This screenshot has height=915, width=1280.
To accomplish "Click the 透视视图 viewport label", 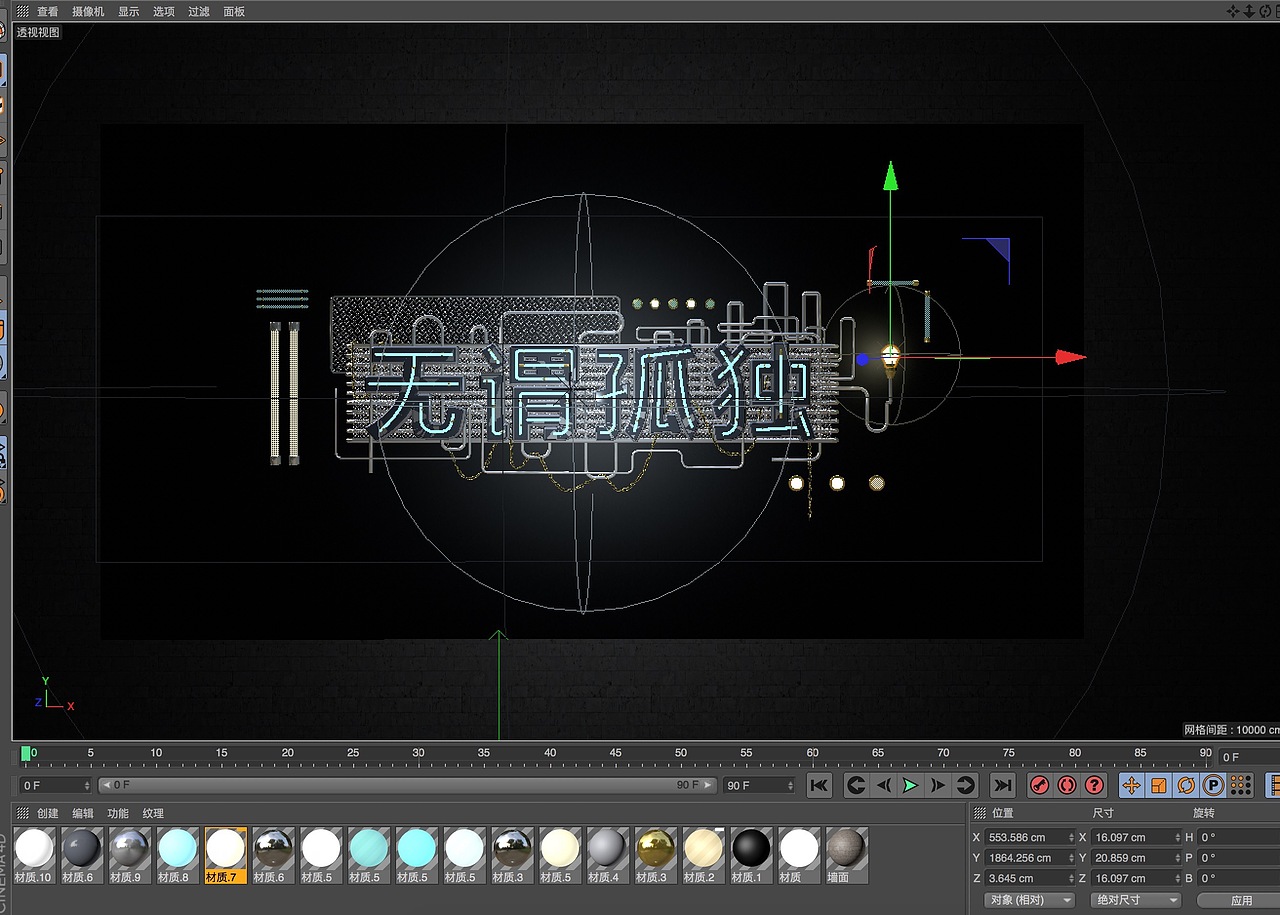I will [x=38, y=31].
